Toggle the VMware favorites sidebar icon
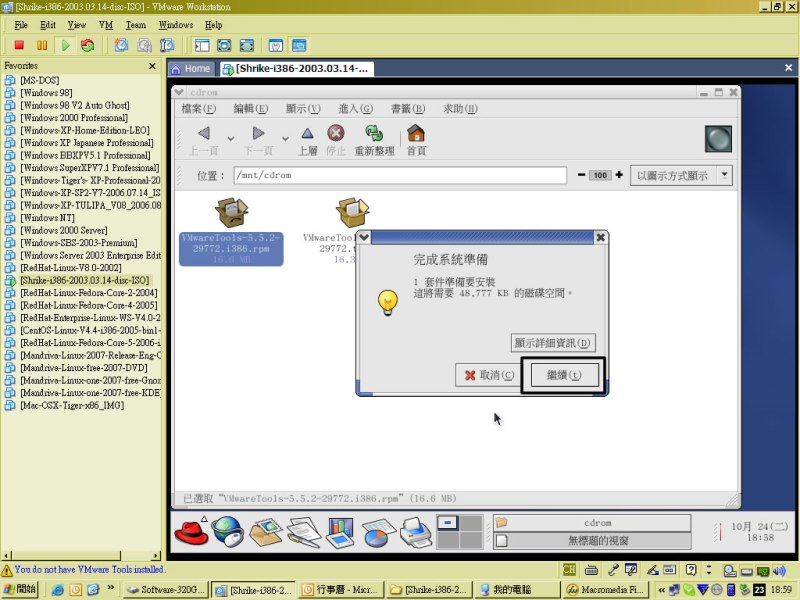 (202, 45)
